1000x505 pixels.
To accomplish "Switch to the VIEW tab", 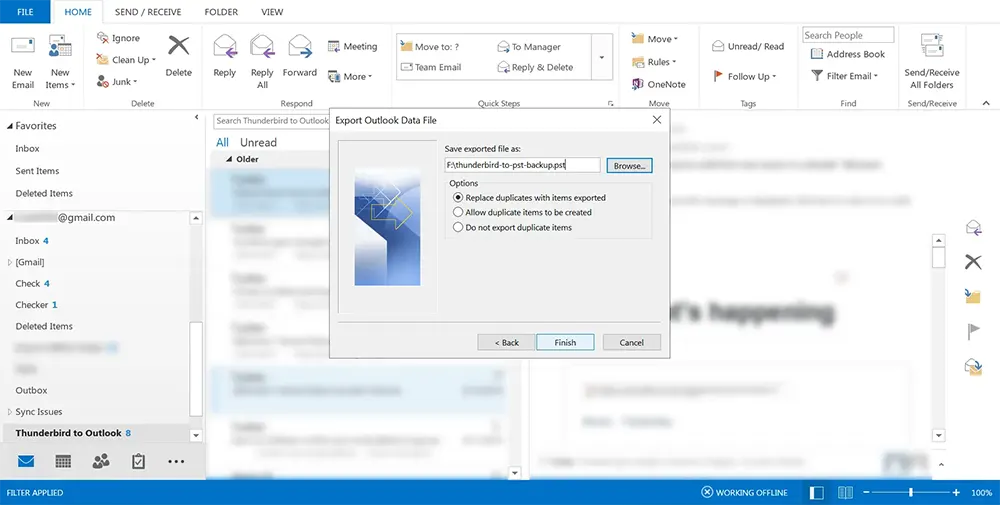I will [x=272, y=11].
